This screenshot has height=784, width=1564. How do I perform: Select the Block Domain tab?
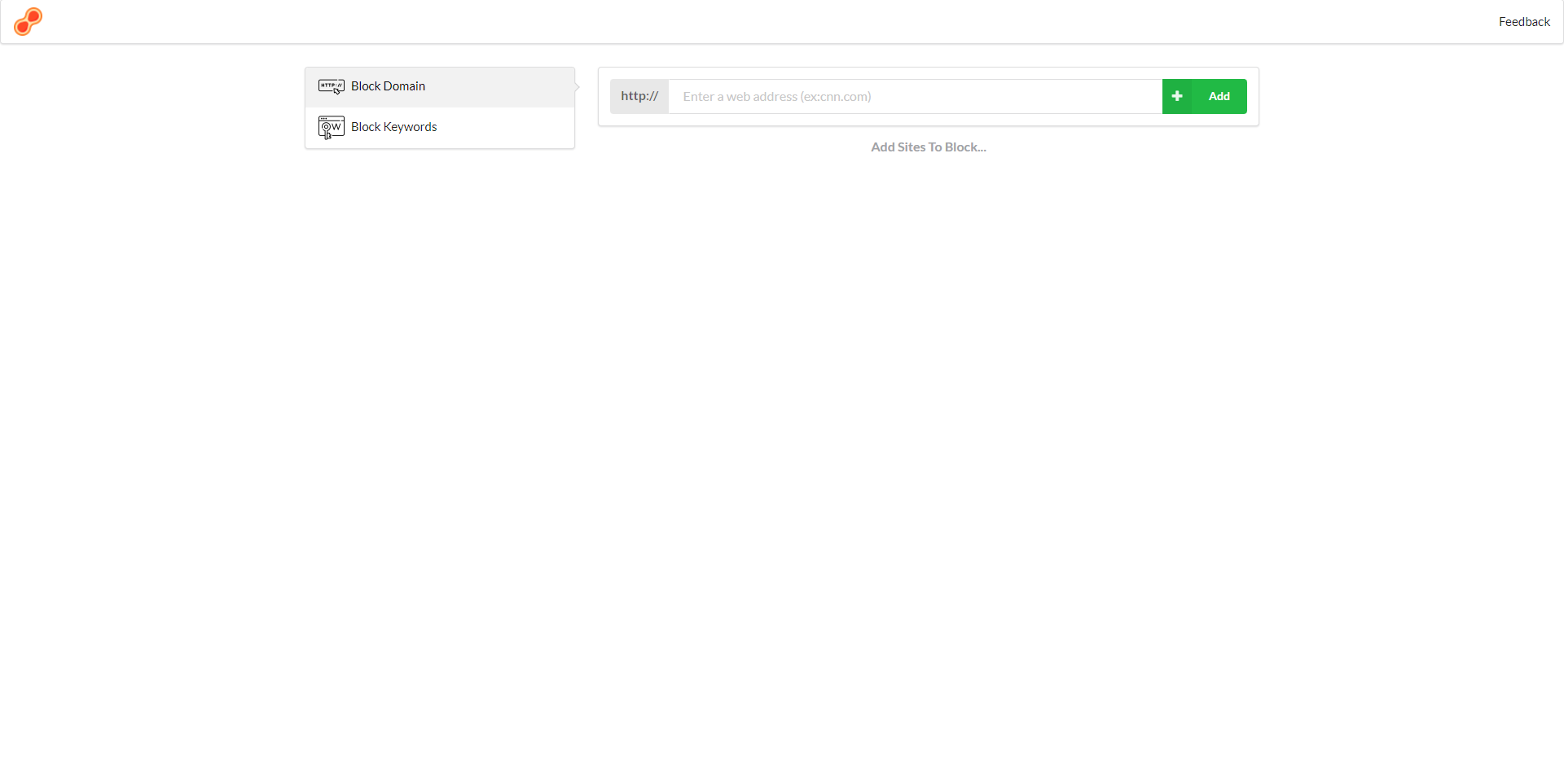[440, 87]
